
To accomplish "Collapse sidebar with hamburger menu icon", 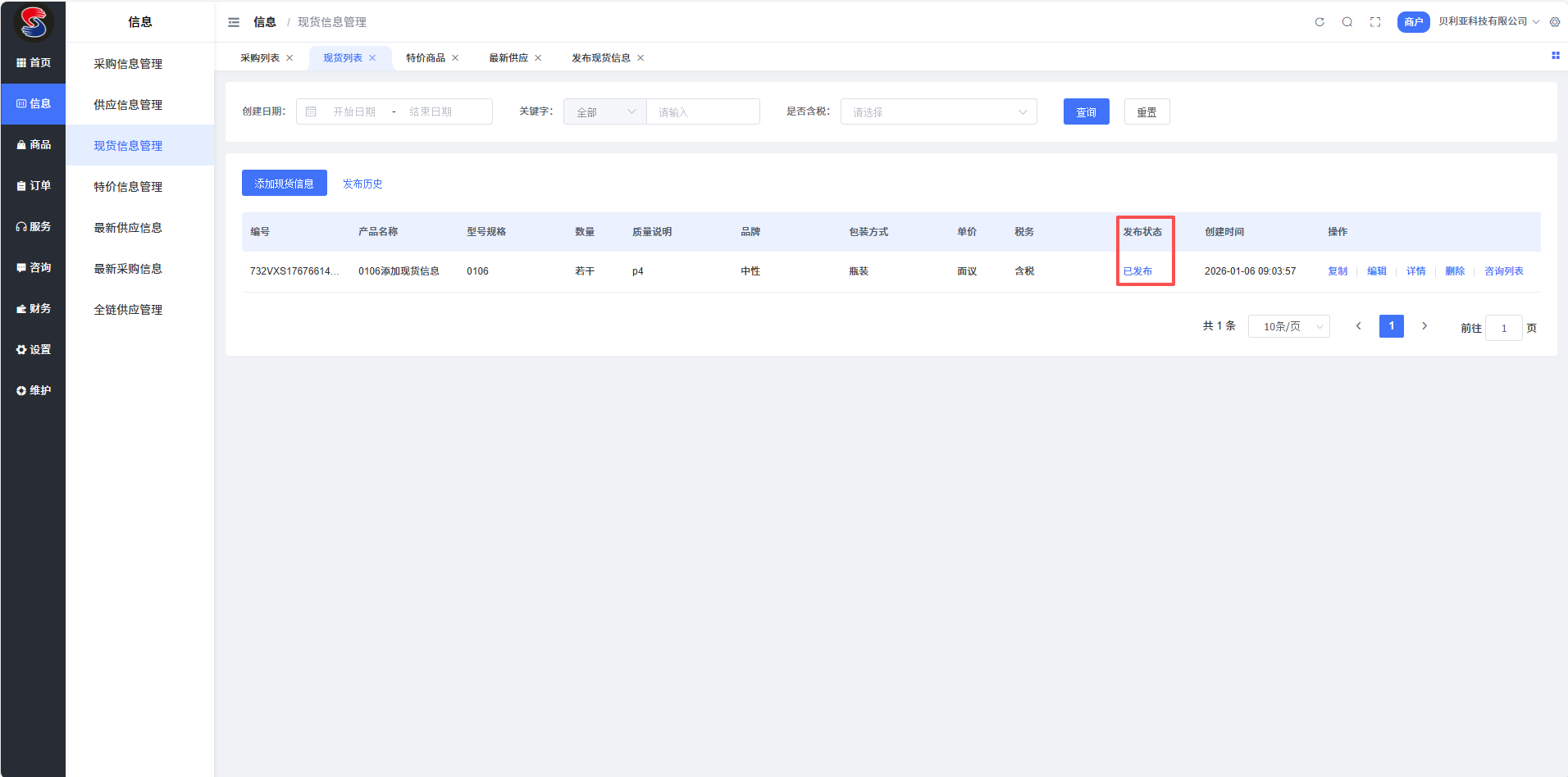I will [234, 22].
